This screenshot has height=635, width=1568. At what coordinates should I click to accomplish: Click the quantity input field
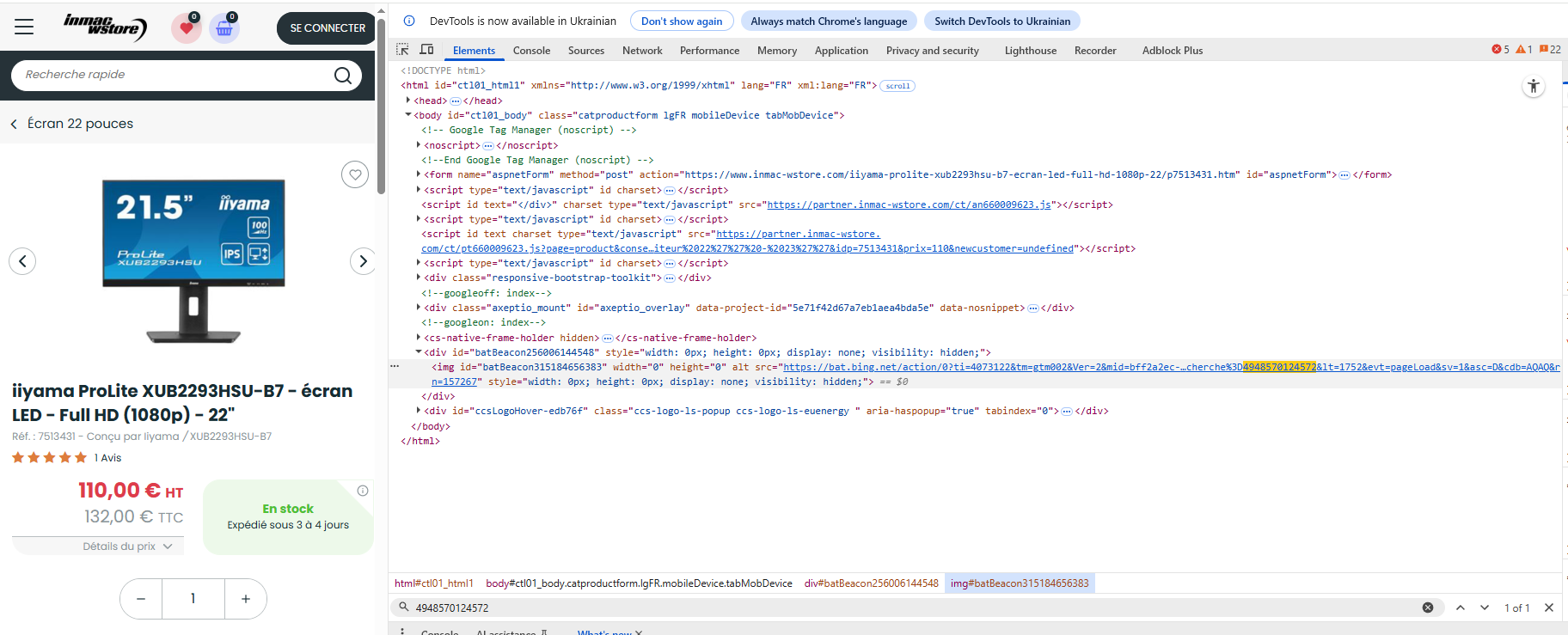pos(193,599)
